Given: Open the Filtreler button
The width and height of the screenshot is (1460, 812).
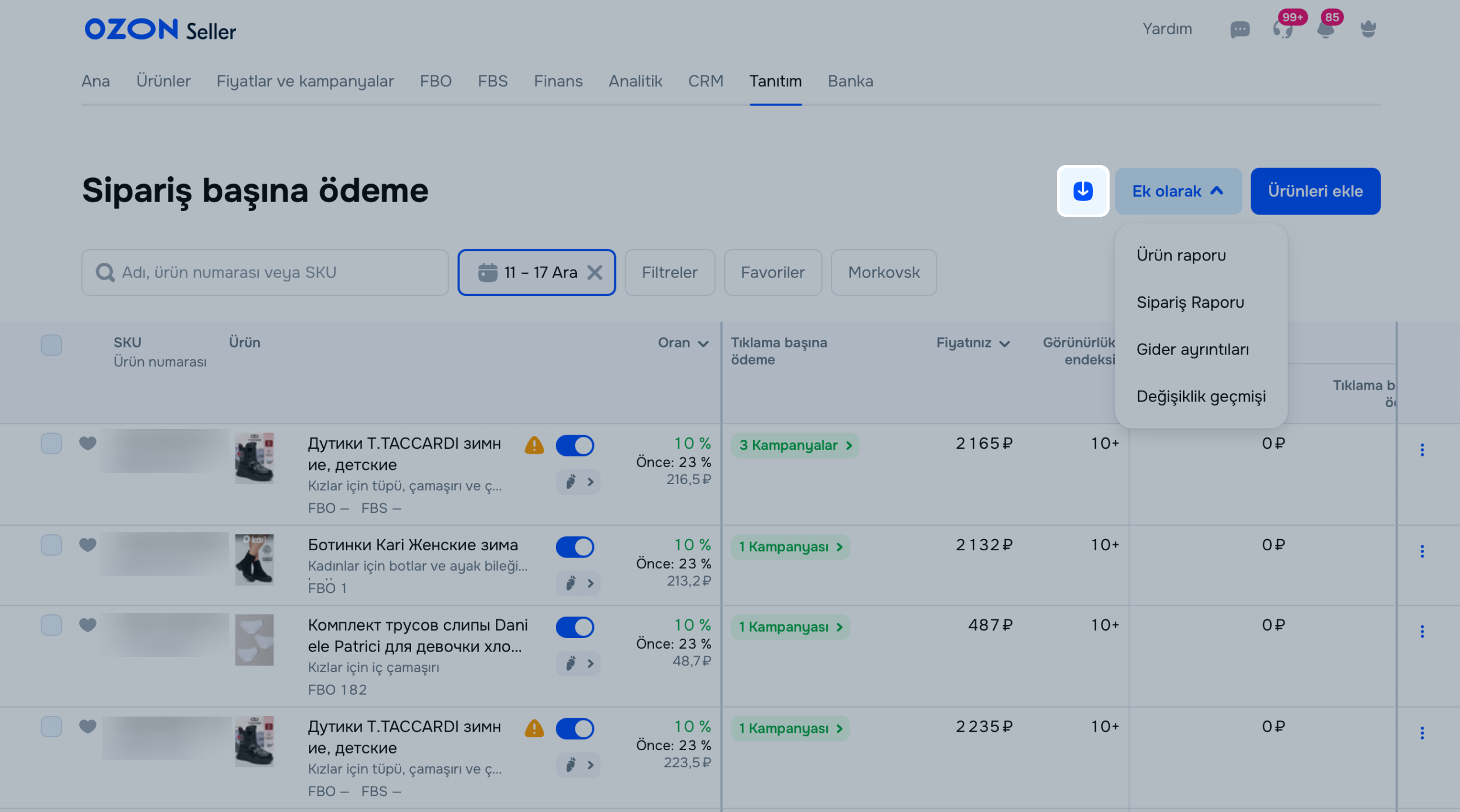Looking at the screenshot, I should [x=669, y=272].
